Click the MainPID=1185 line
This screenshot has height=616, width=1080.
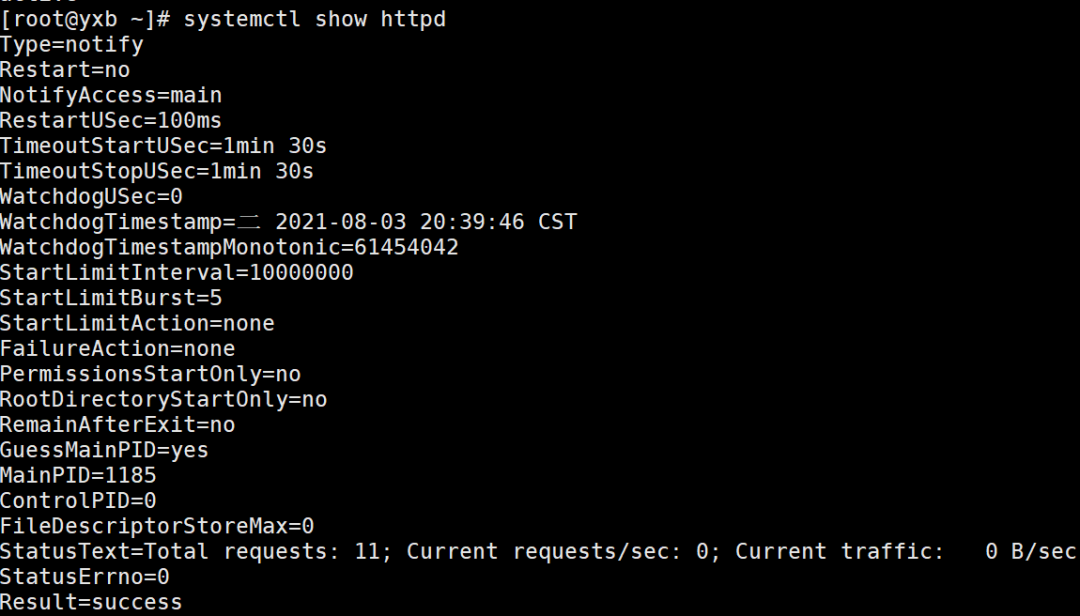[78, 475]
